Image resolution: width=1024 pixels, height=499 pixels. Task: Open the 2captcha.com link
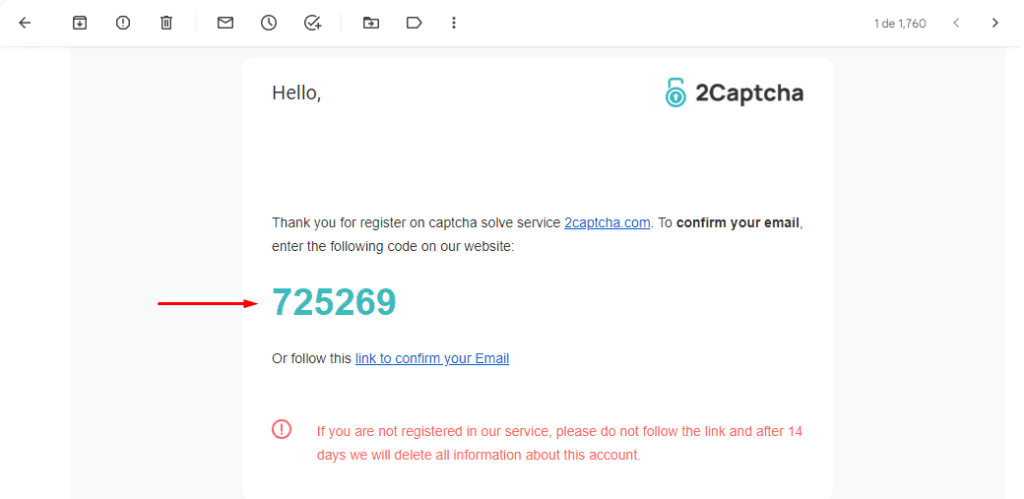pyautogui.click(x=607, y=223)
